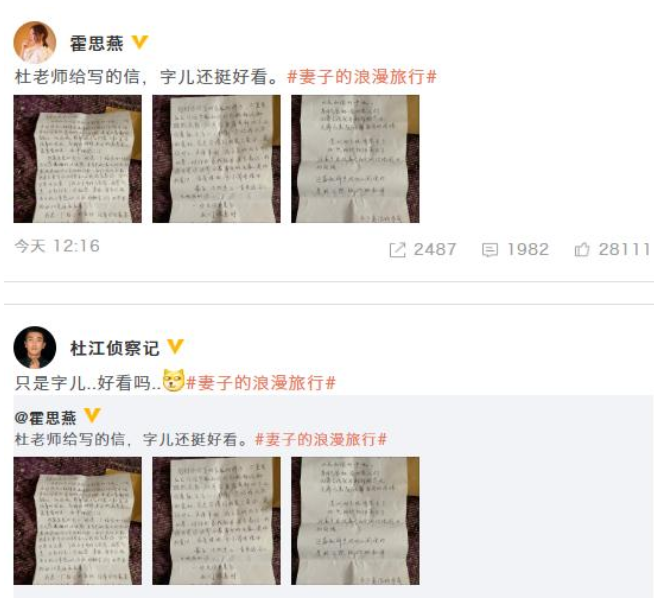Open 杜江侦察记's profile avatar

(35, 348)
